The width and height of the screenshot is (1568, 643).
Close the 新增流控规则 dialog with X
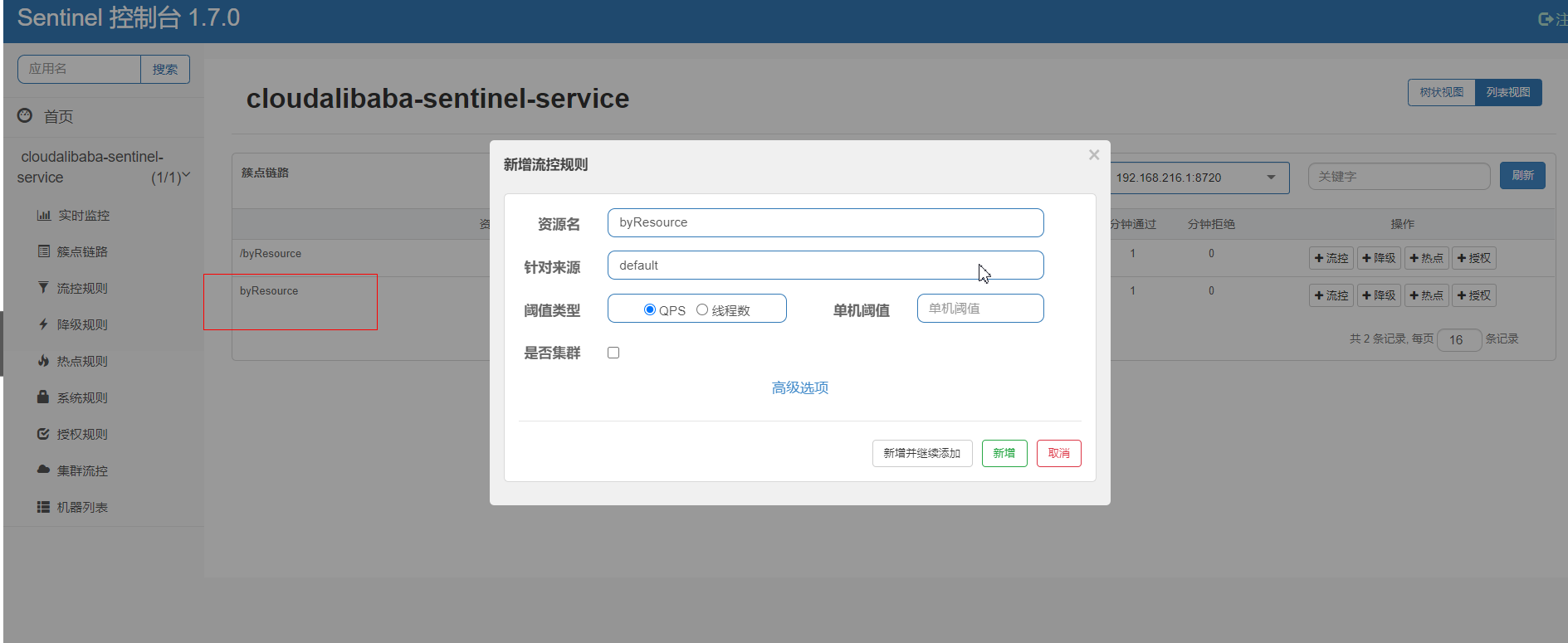(1094, 155)
